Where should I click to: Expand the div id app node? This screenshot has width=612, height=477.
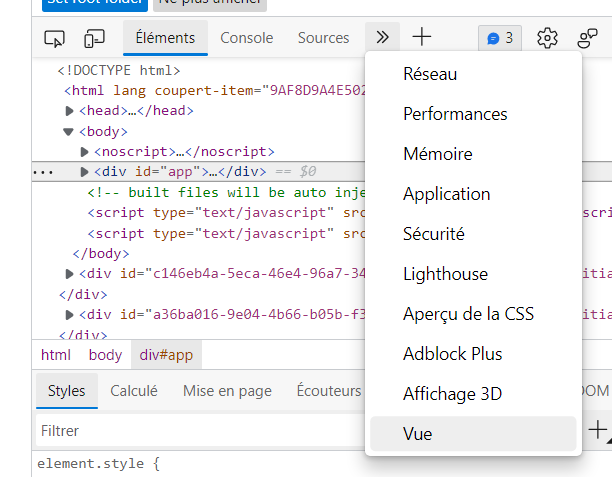[84, 172]
